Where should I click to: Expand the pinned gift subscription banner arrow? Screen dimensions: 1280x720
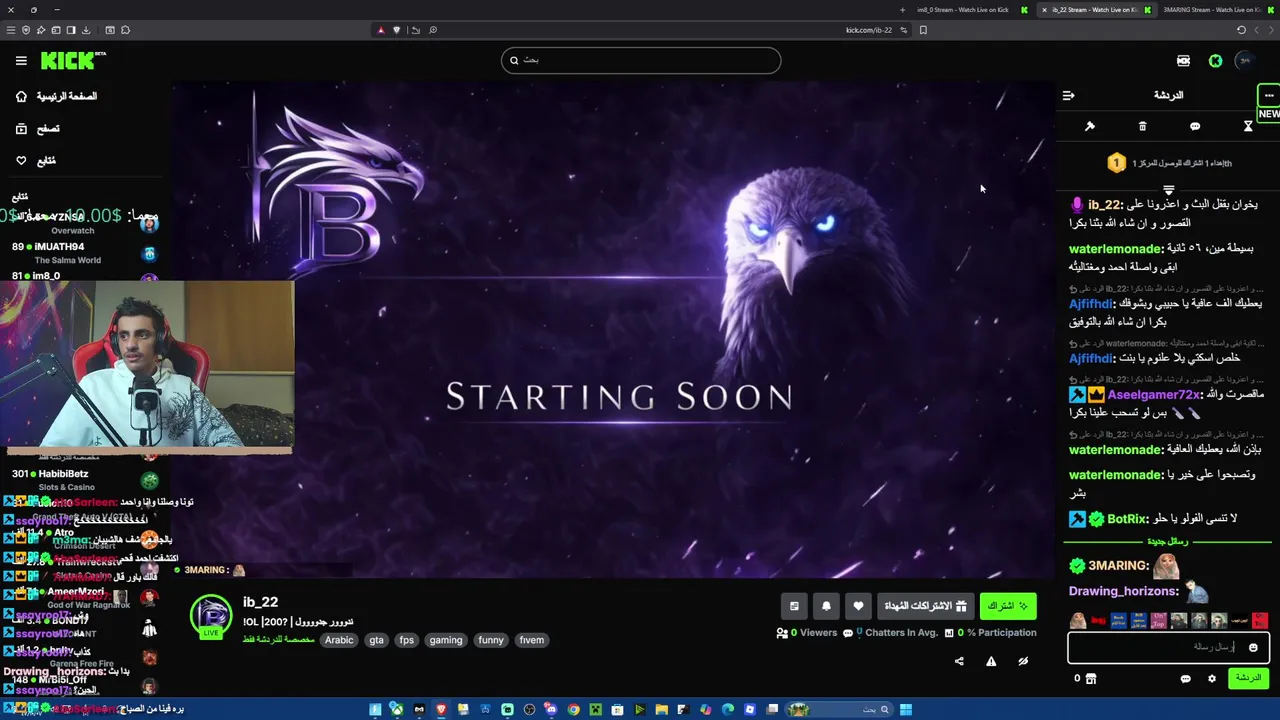point(1168,189)
